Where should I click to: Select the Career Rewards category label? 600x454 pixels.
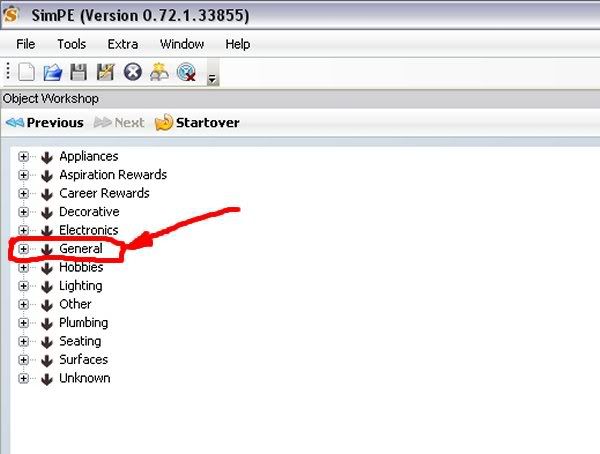point(104,193)
